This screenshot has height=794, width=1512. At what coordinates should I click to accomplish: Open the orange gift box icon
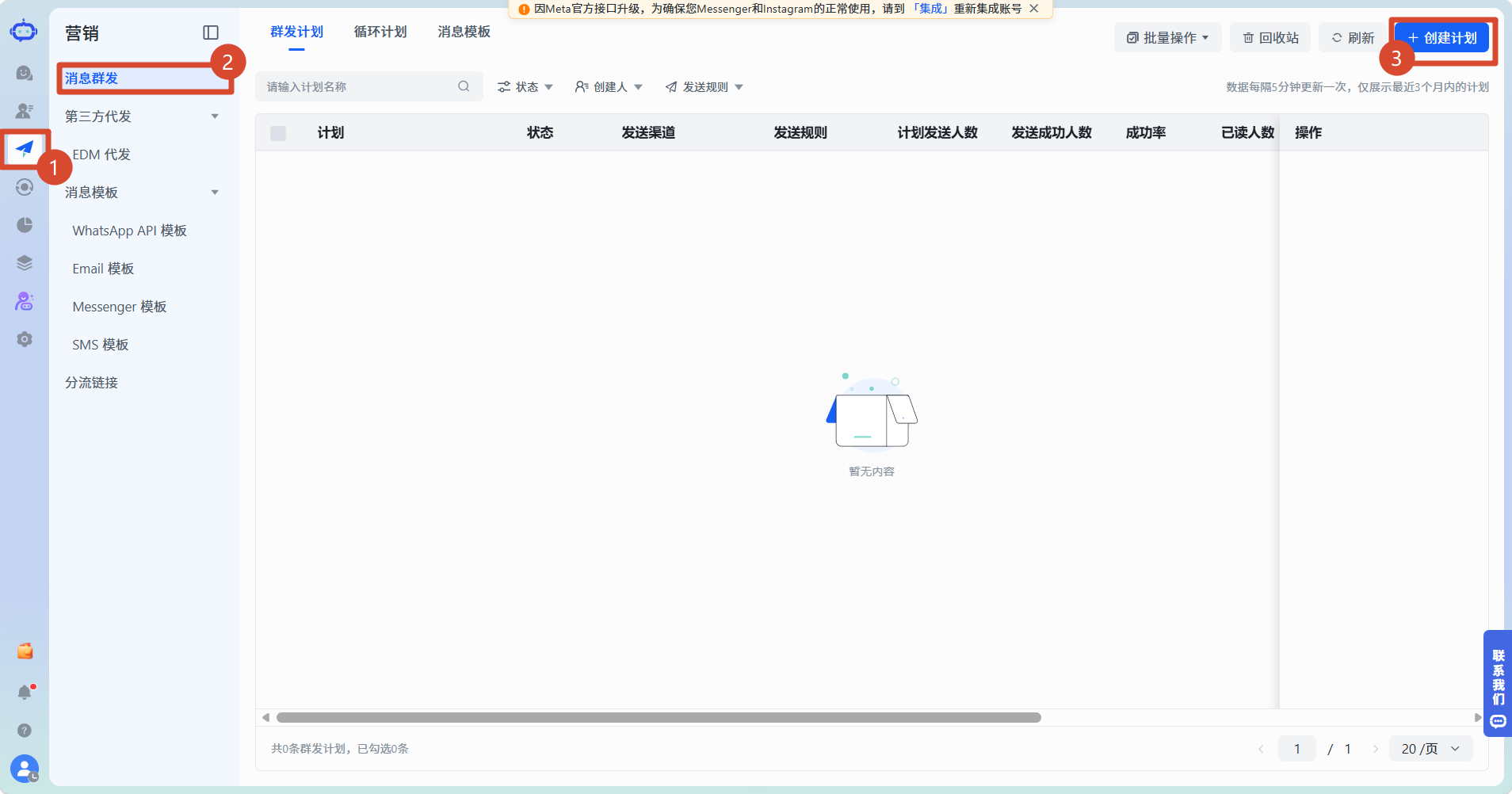[x=25, y=651]
